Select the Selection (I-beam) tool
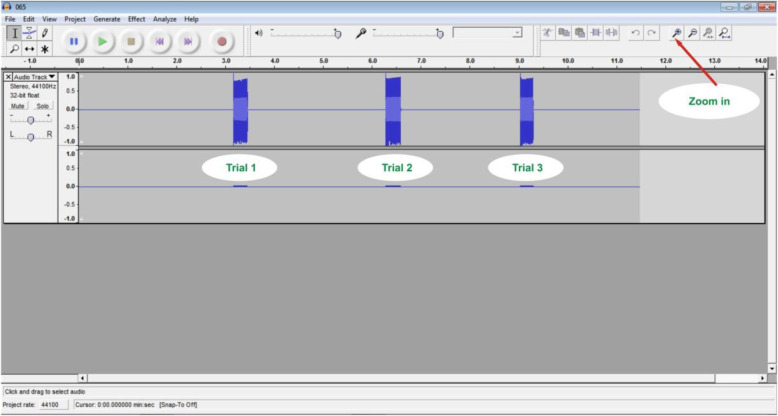 14,33
